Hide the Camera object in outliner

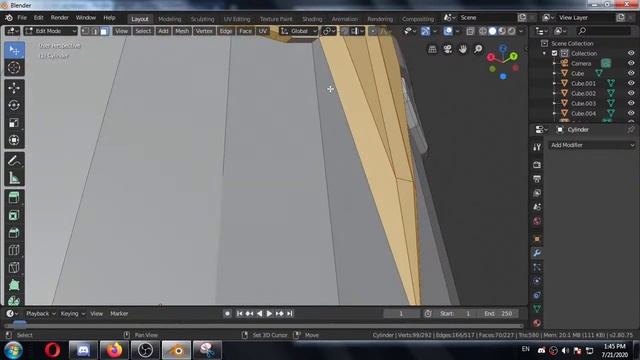coord(631,63)
